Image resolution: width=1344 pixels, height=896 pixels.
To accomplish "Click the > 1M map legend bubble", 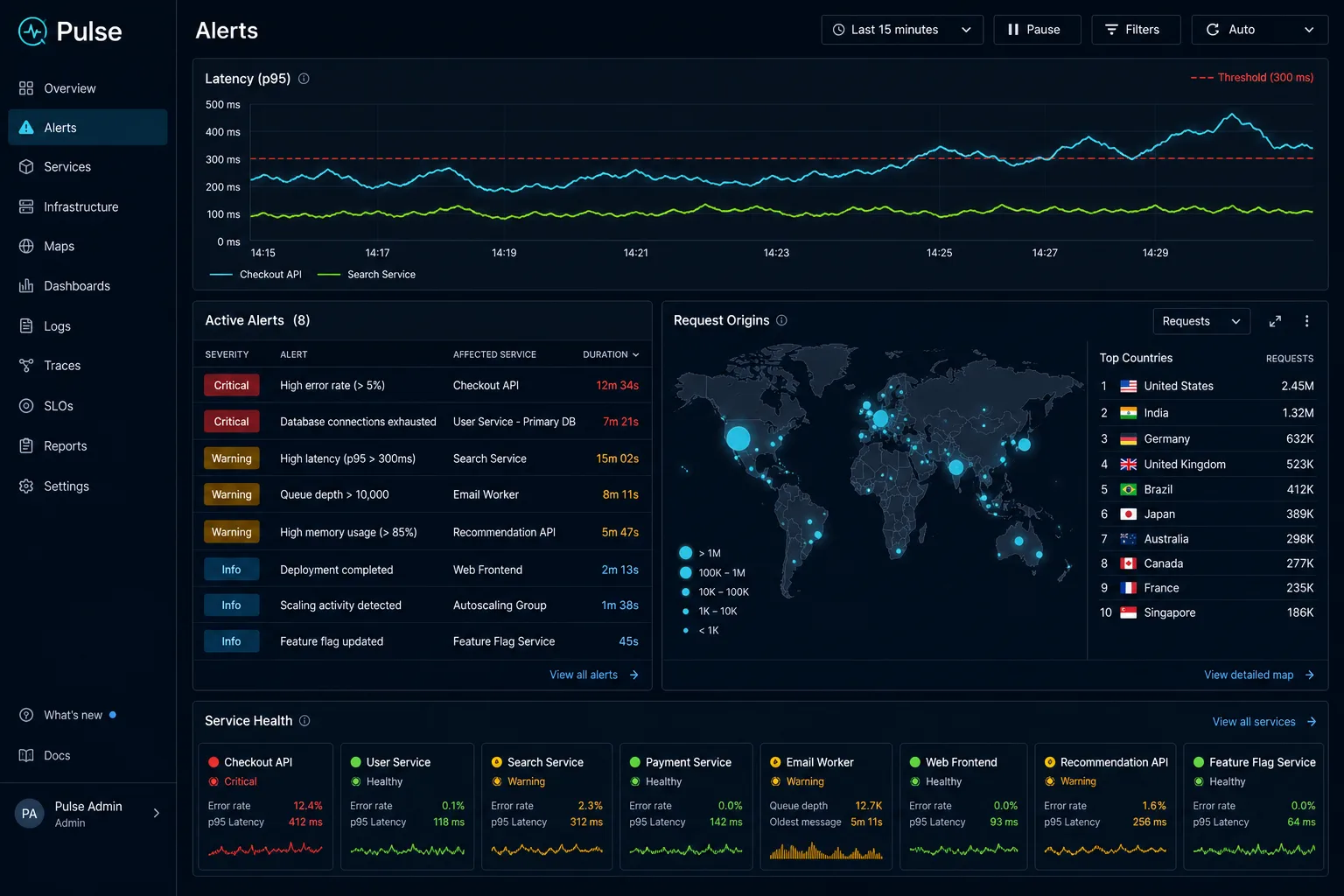I will click(686, 553).
